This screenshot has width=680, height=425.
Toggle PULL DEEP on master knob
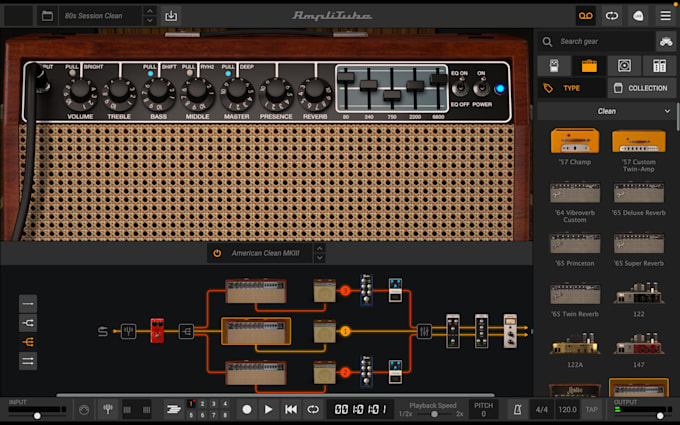pyautogui.click(x=228, y=73)
